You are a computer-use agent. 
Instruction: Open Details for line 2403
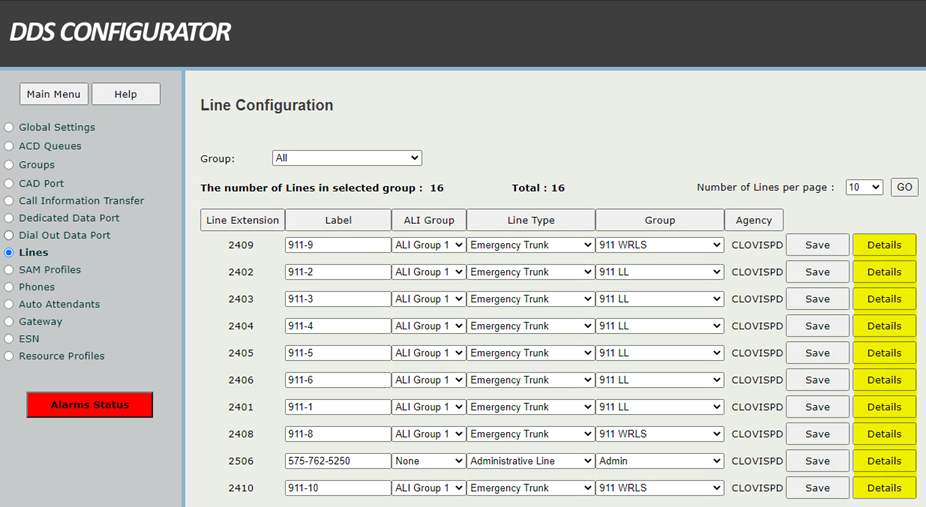tap(884, 299)
